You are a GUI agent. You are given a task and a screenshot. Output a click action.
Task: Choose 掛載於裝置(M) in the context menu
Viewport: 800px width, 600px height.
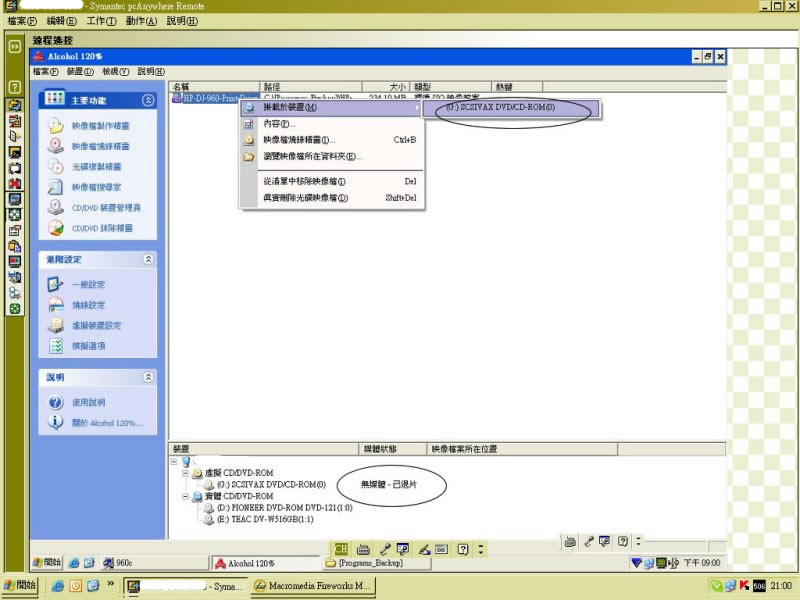click(331, 108)
